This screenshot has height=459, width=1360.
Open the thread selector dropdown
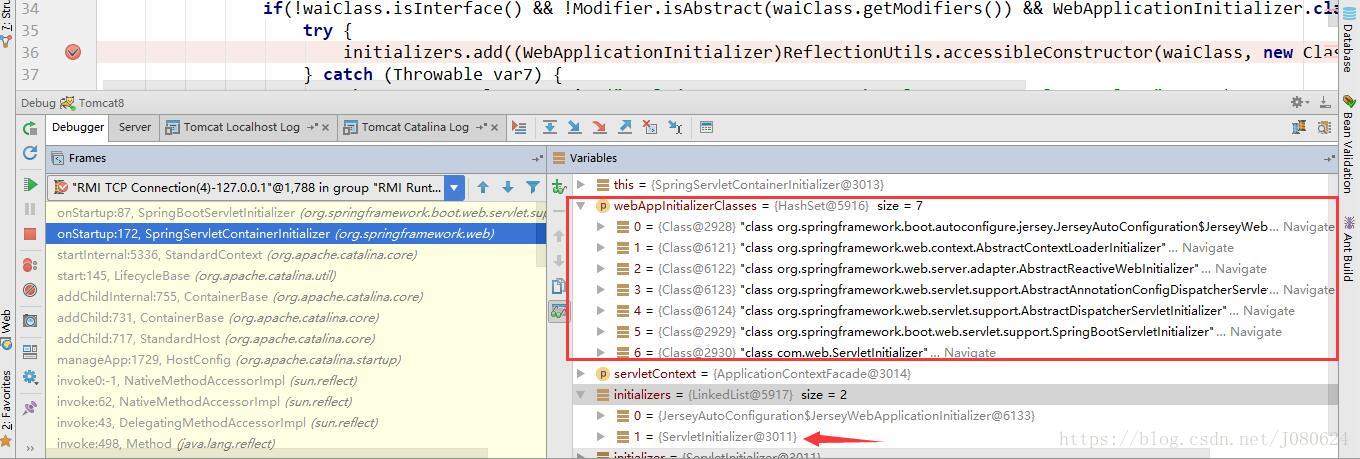click(454, 187)
